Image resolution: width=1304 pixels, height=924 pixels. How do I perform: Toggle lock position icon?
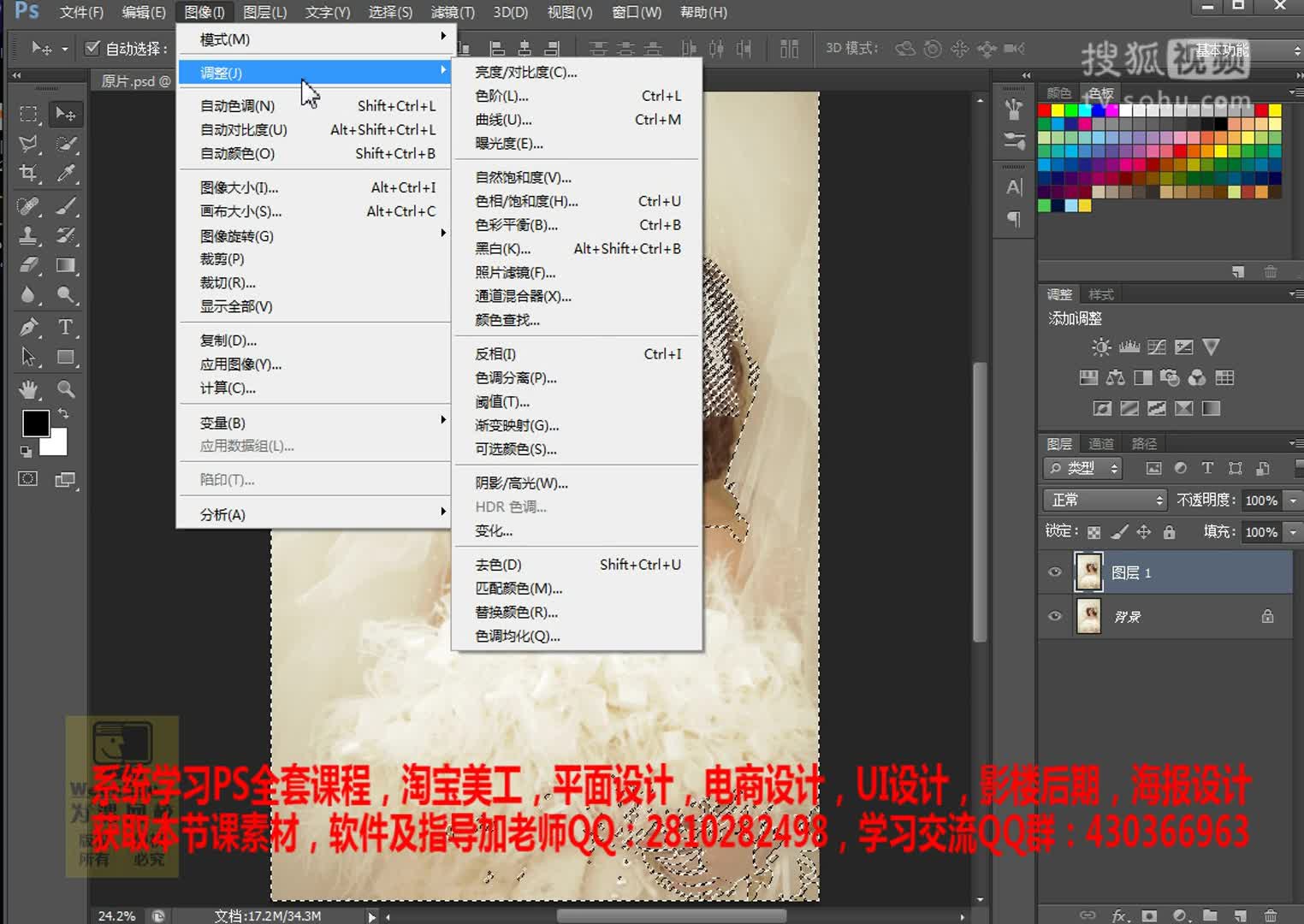point(1144,532)
